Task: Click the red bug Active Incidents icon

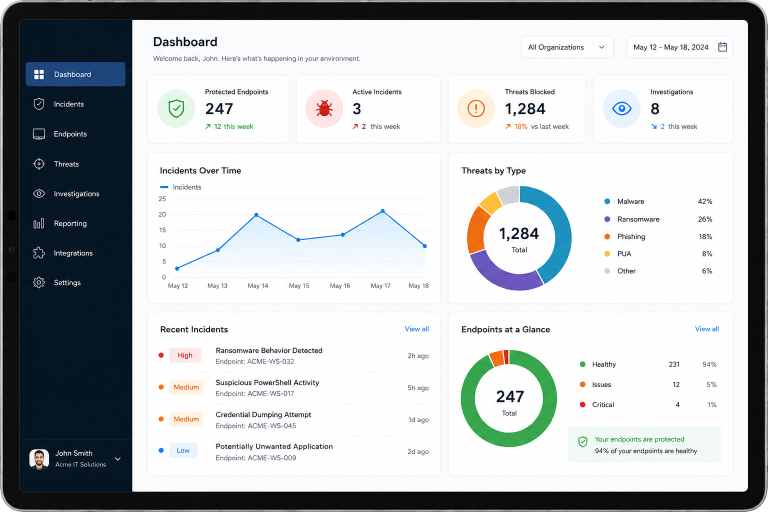Action: (x=324, y=108)
